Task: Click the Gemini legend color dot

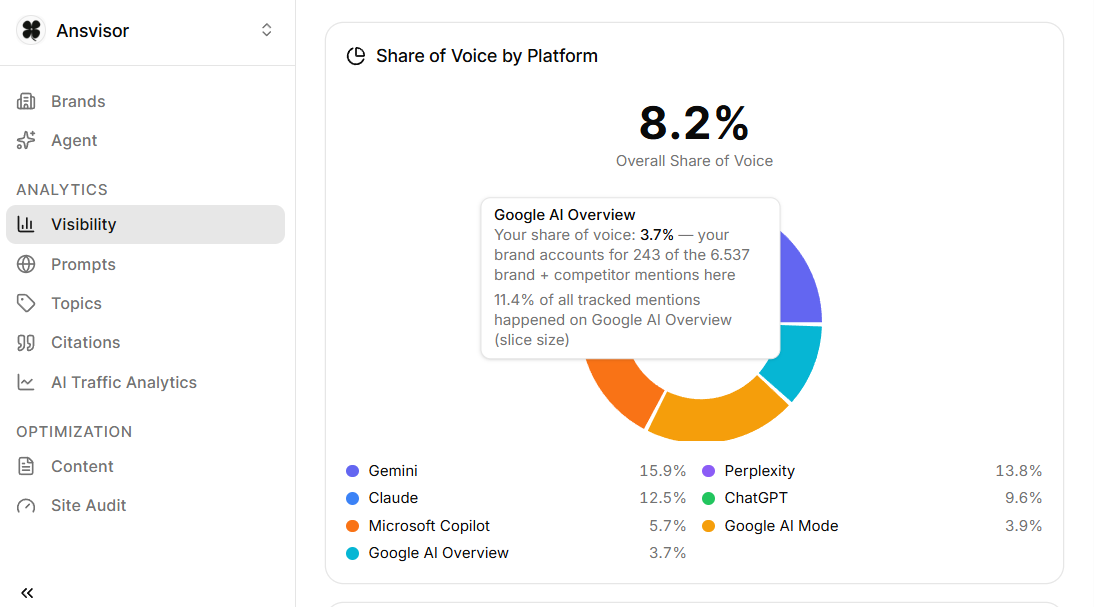Action: 352,471
